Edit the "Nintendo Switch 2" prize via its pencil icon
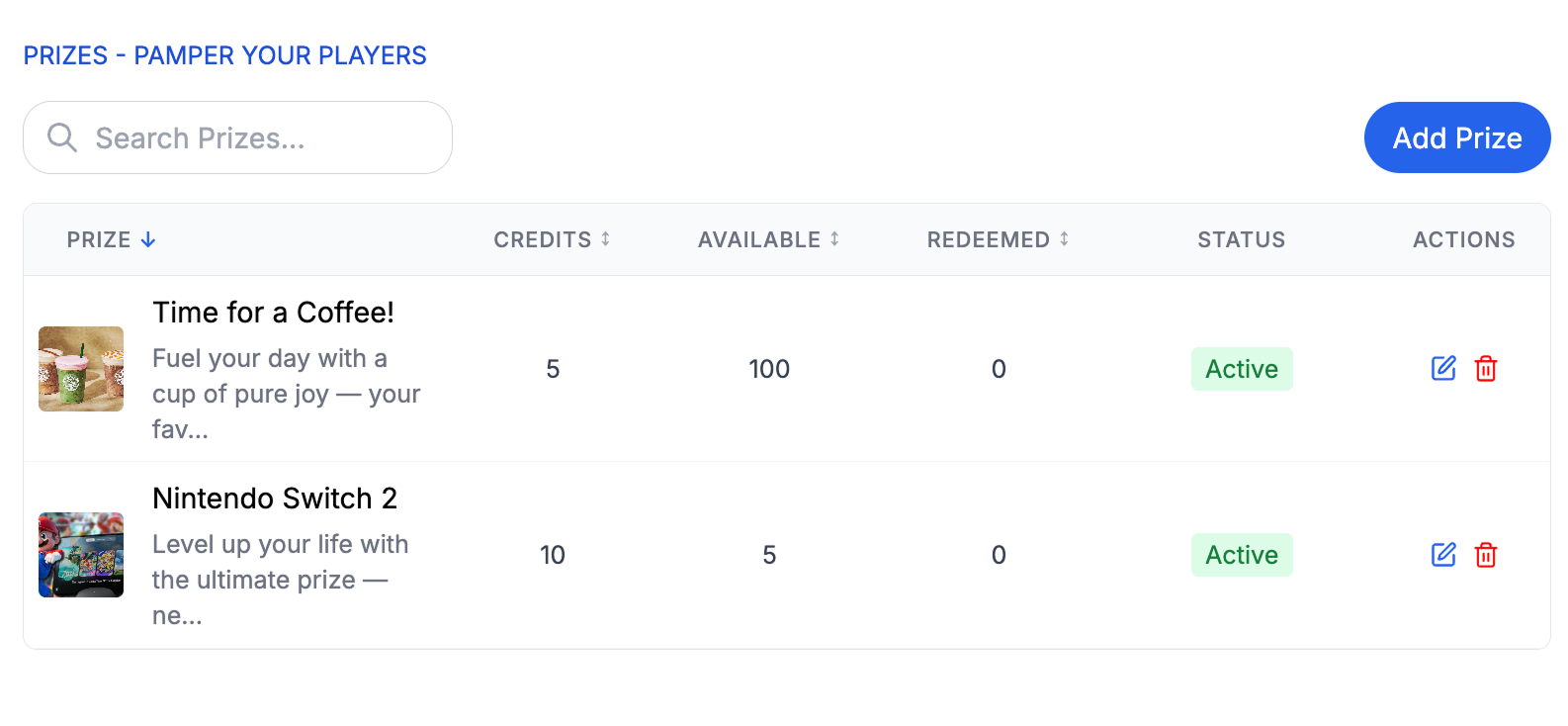The height and width of the screenshot is (726, 1568). [1443, 555]
